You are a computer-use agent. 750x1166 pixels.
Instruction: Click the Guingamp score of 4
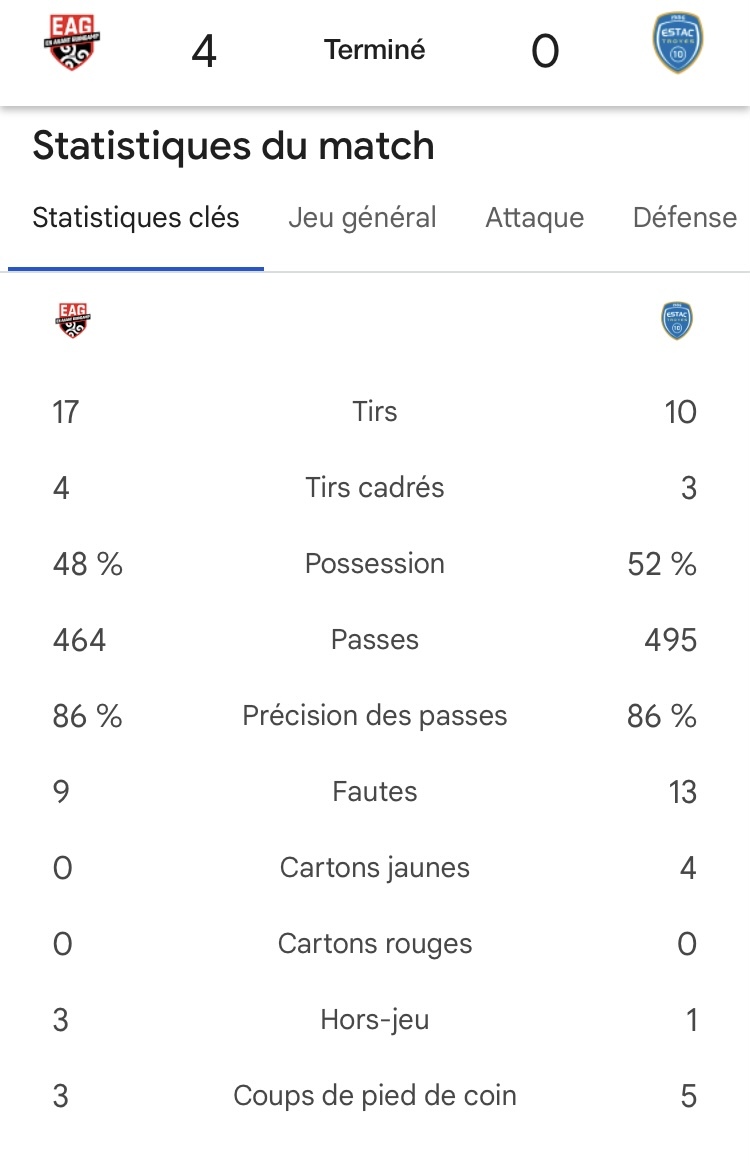tap(204, 51)
